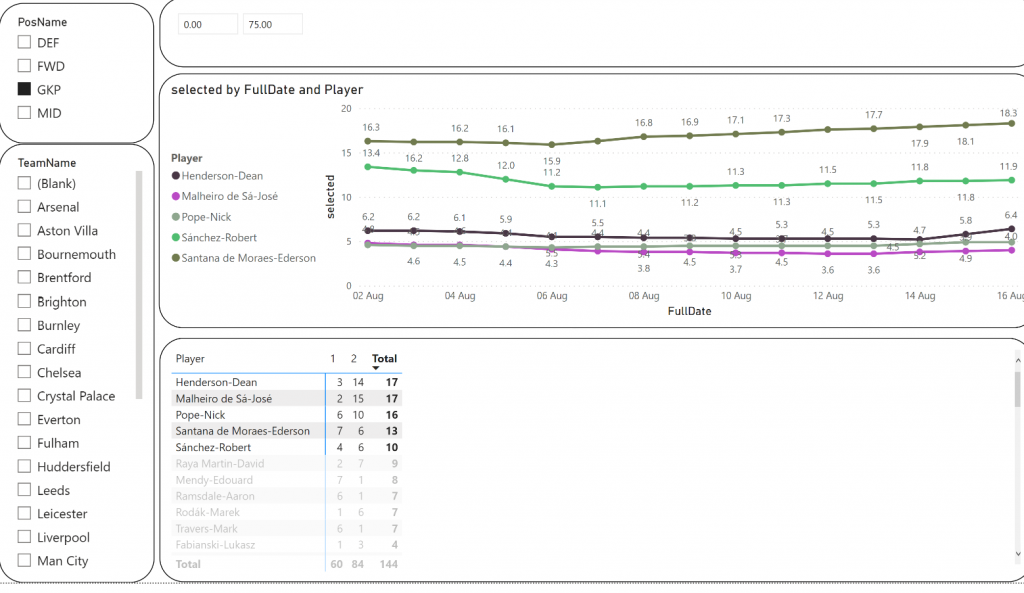Screen dimensions: 1024x593
Task: Toggle the Huddersfield team checkbox
Action: pos(24,466)
